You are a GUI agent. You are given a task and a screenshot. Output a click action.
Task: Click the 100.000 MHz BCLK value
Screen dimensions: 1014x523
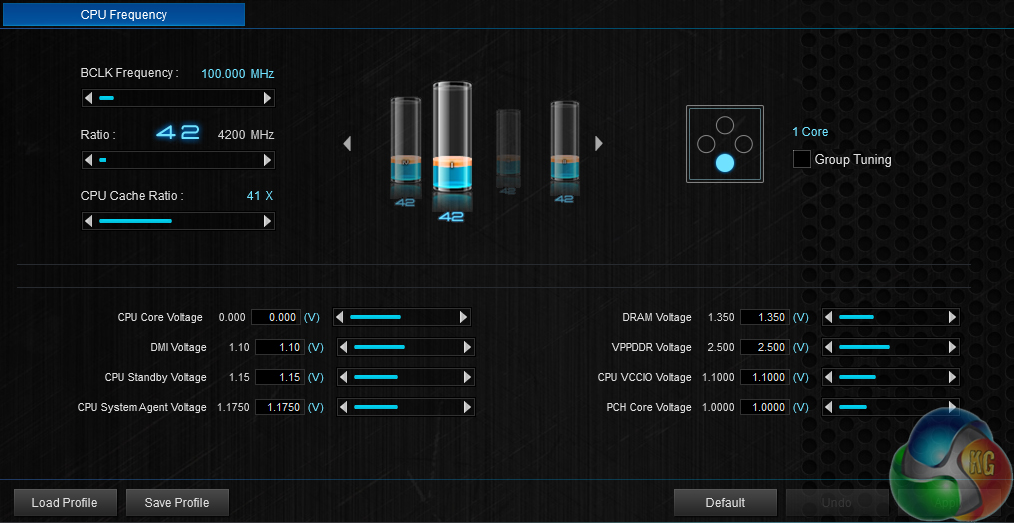(237, 74)
